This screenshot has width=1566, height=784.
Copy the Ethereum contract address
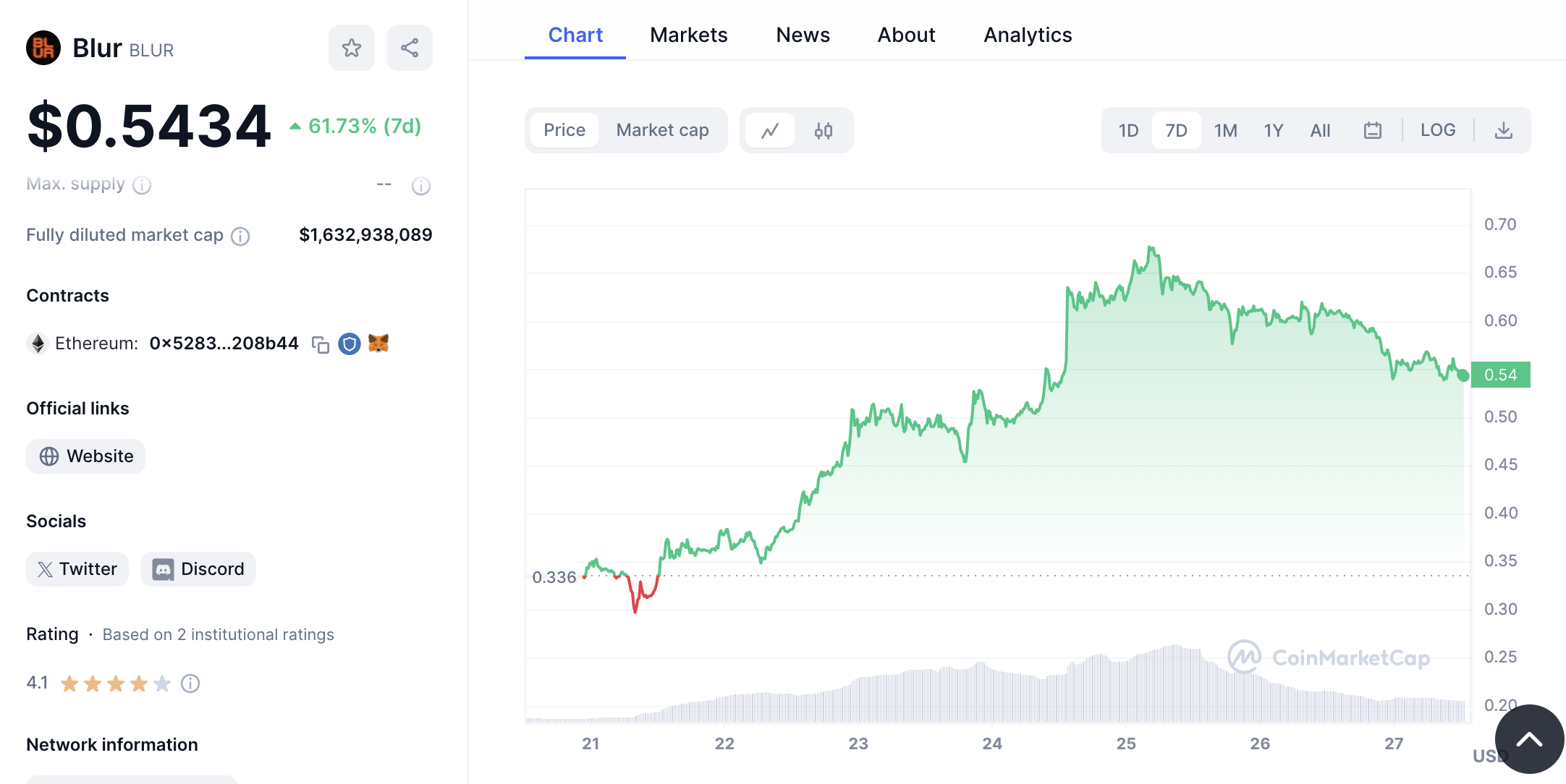[321, 344]
